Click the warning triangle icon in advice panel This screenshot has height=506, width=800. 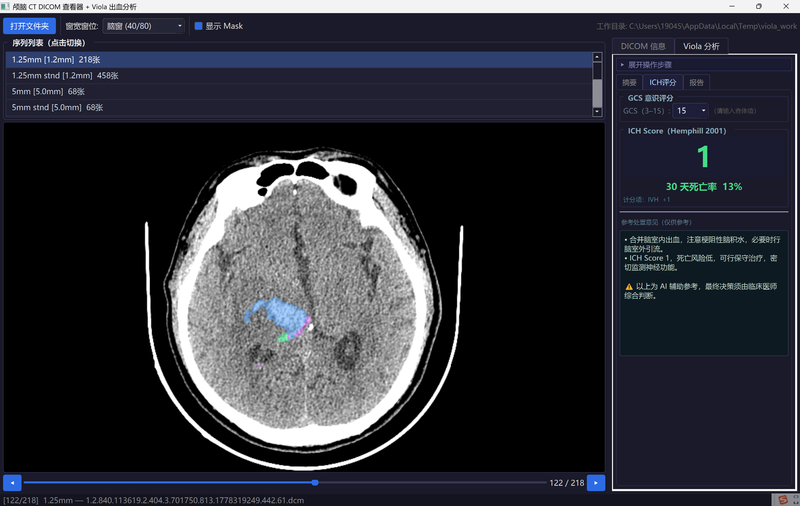pos(629,287)
